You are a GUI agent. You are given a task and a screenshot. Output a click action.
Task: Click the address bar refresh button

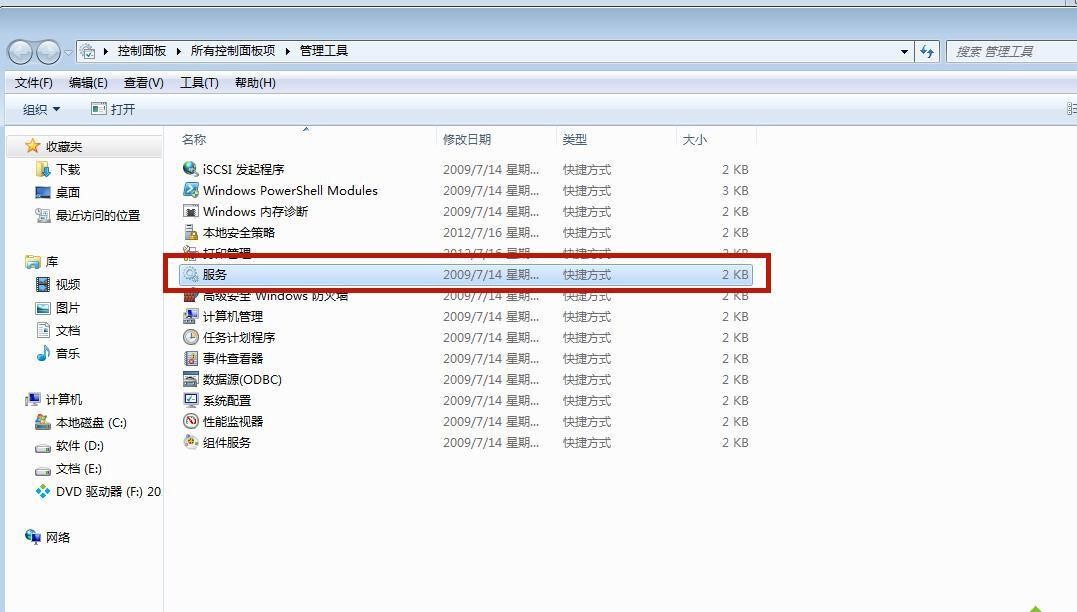927,51
